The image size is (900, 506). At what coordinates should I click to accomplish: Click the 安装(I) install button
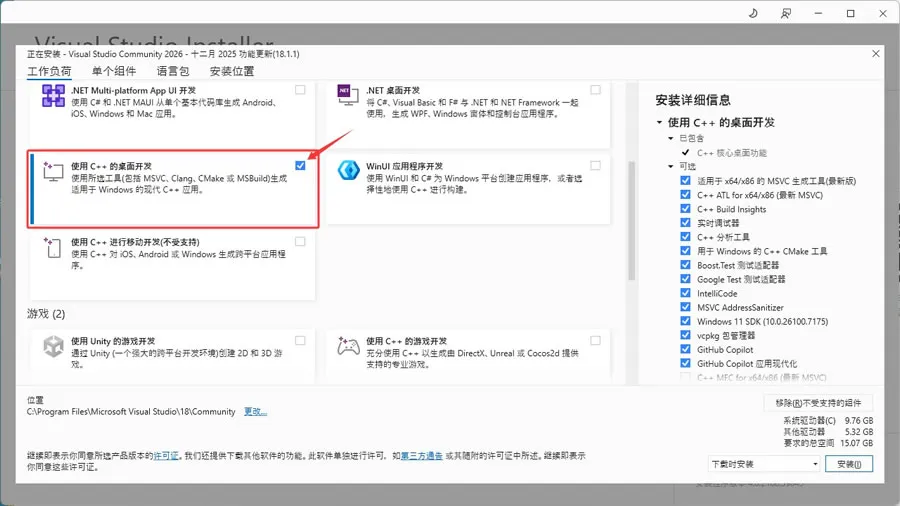tap(849, 464)
